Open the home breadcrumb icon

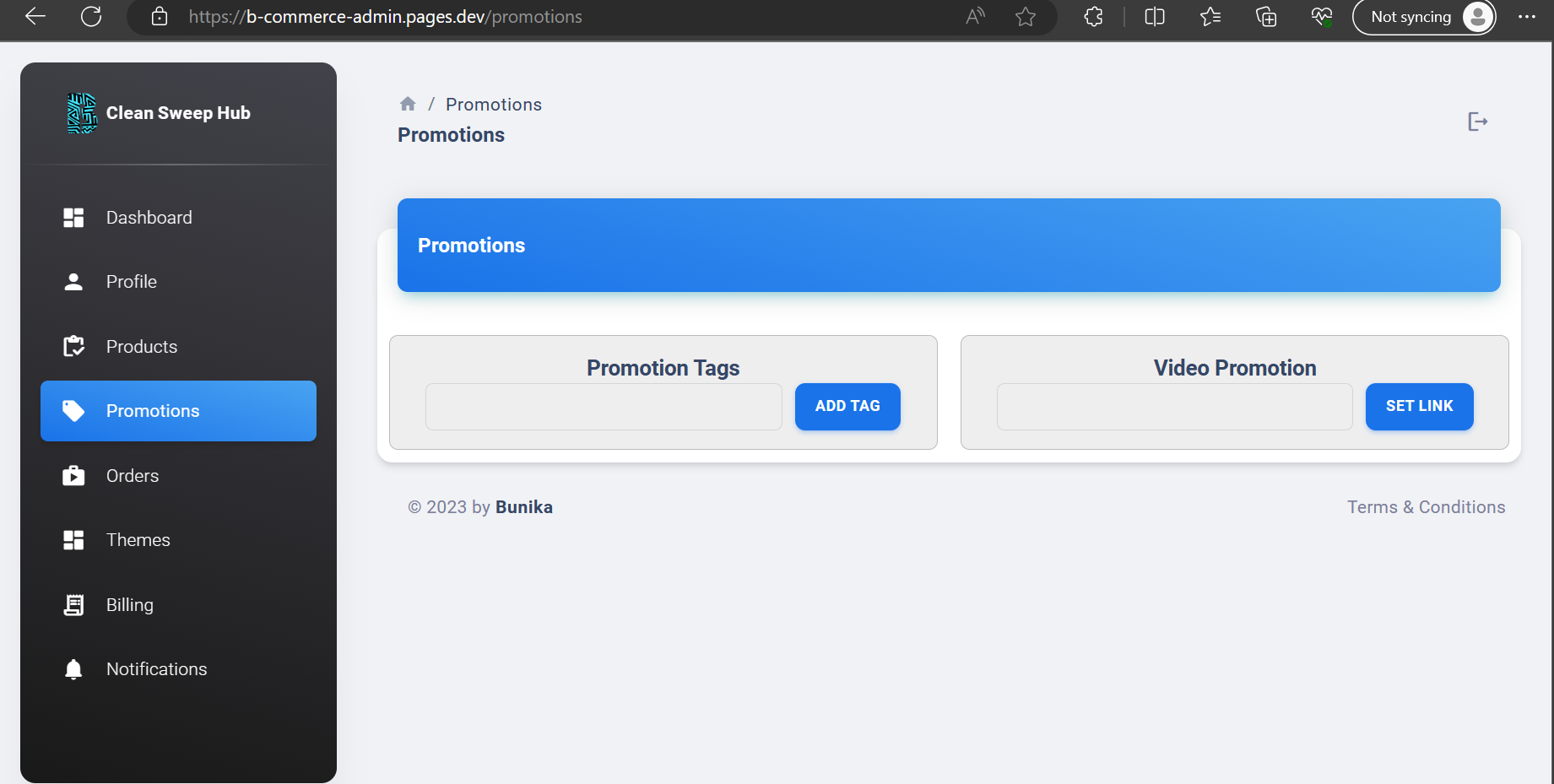pos(408,103)
